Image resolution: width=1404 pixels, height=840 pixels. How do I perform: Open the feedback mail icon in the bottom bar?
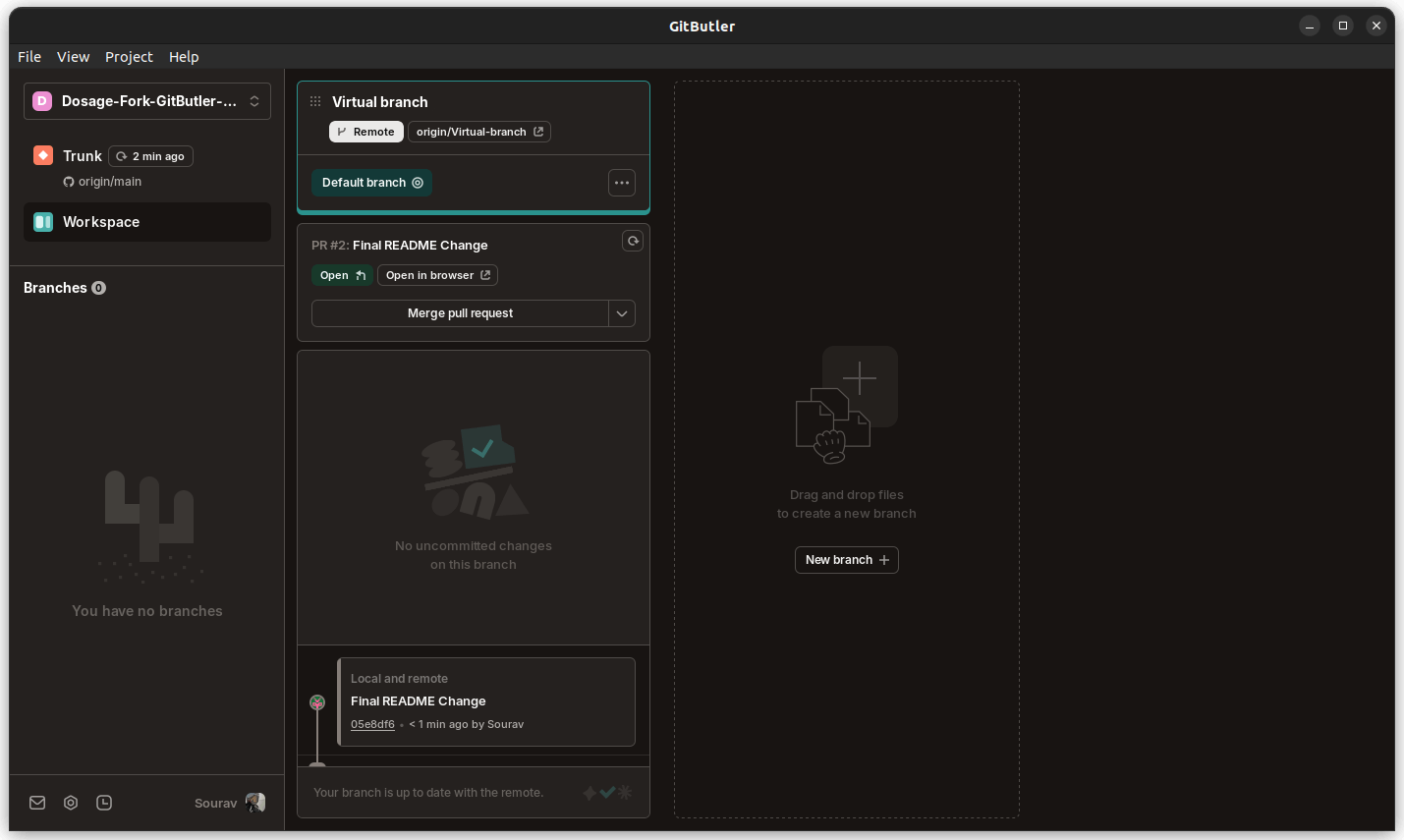[36, 803]
